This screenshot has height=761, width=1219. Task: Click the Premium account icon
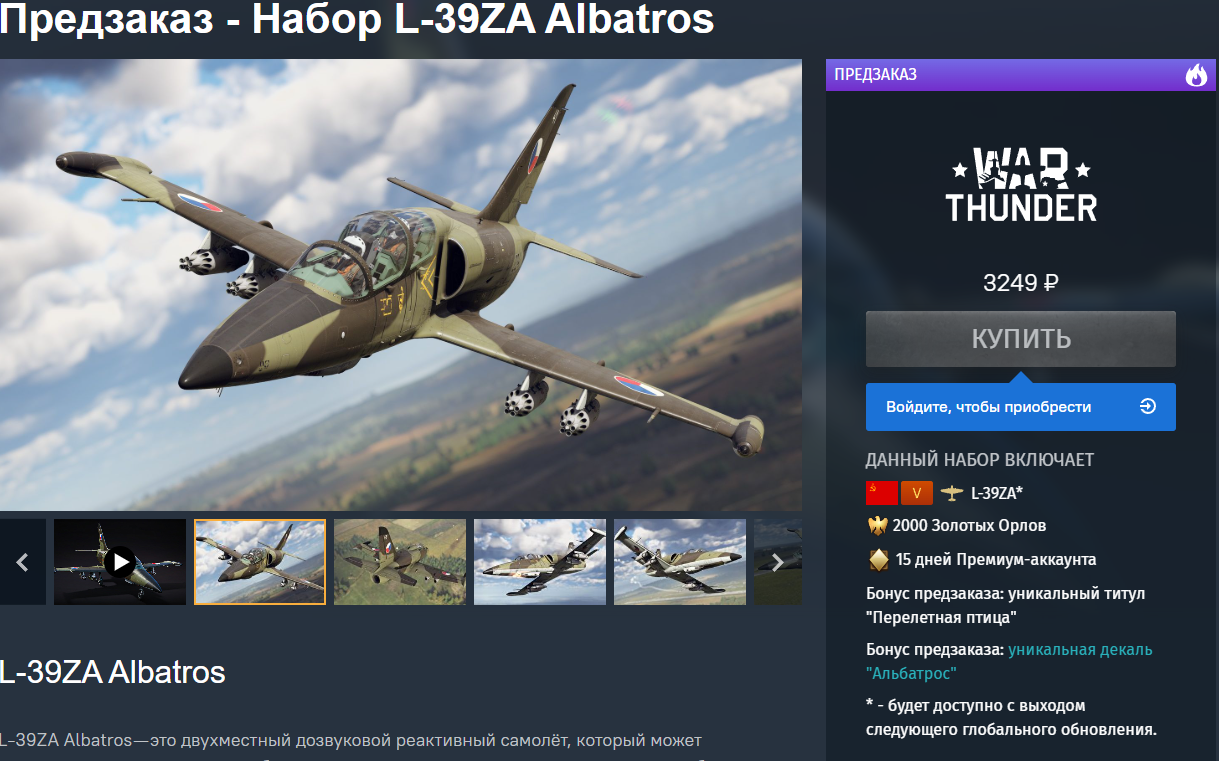pyautogui.click(x=878, y=559)
